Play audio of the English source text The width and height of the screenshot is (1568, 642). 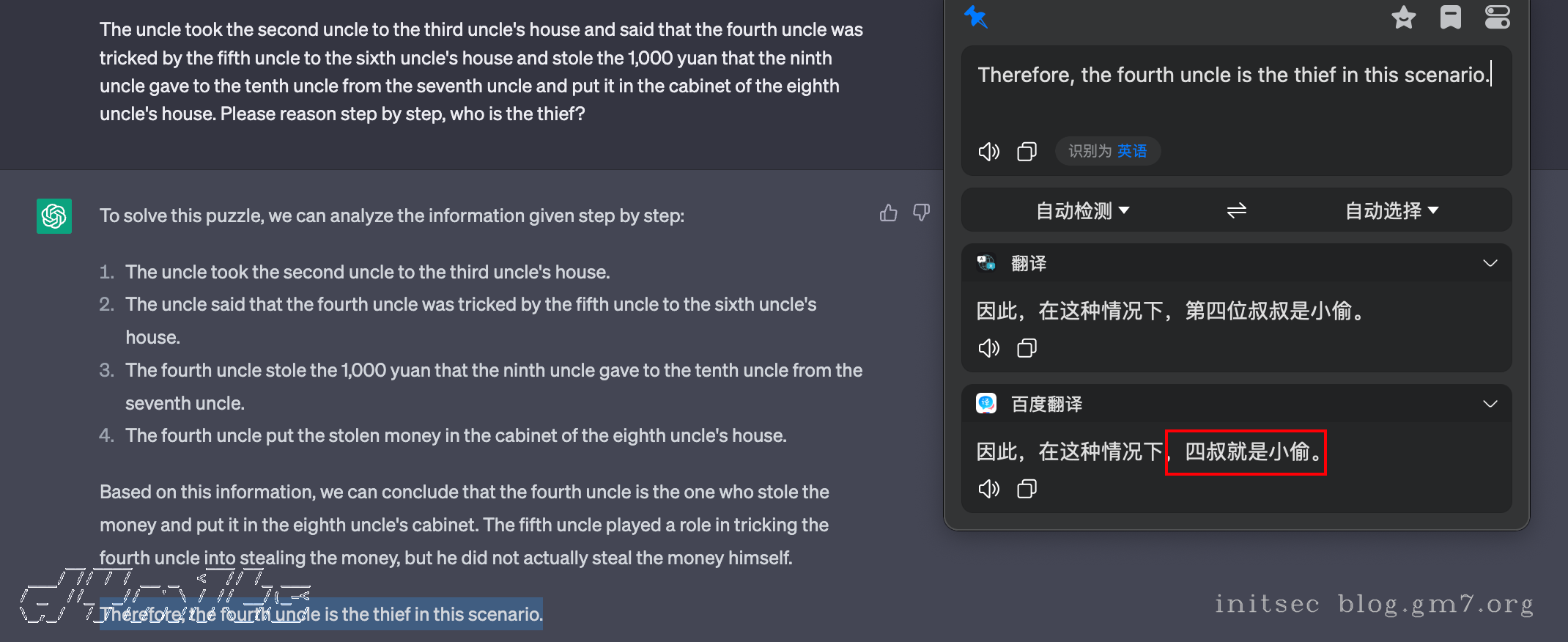(x=988, y=152)
